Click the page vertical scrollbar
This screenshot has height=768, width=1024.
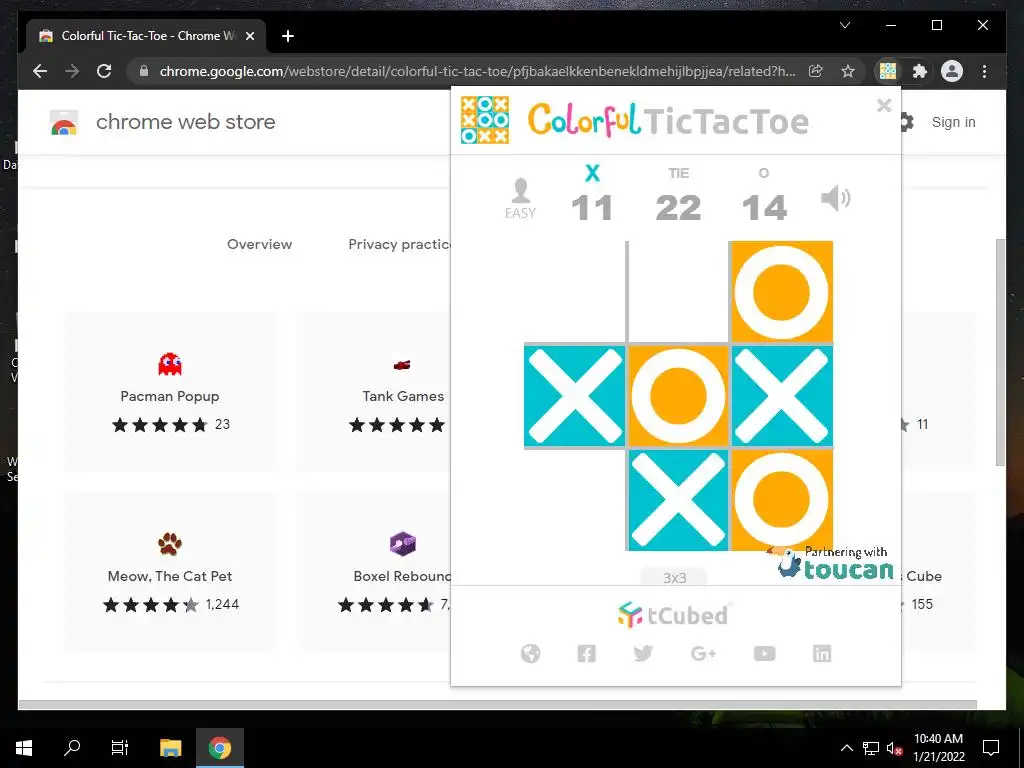click(1000, 353)
